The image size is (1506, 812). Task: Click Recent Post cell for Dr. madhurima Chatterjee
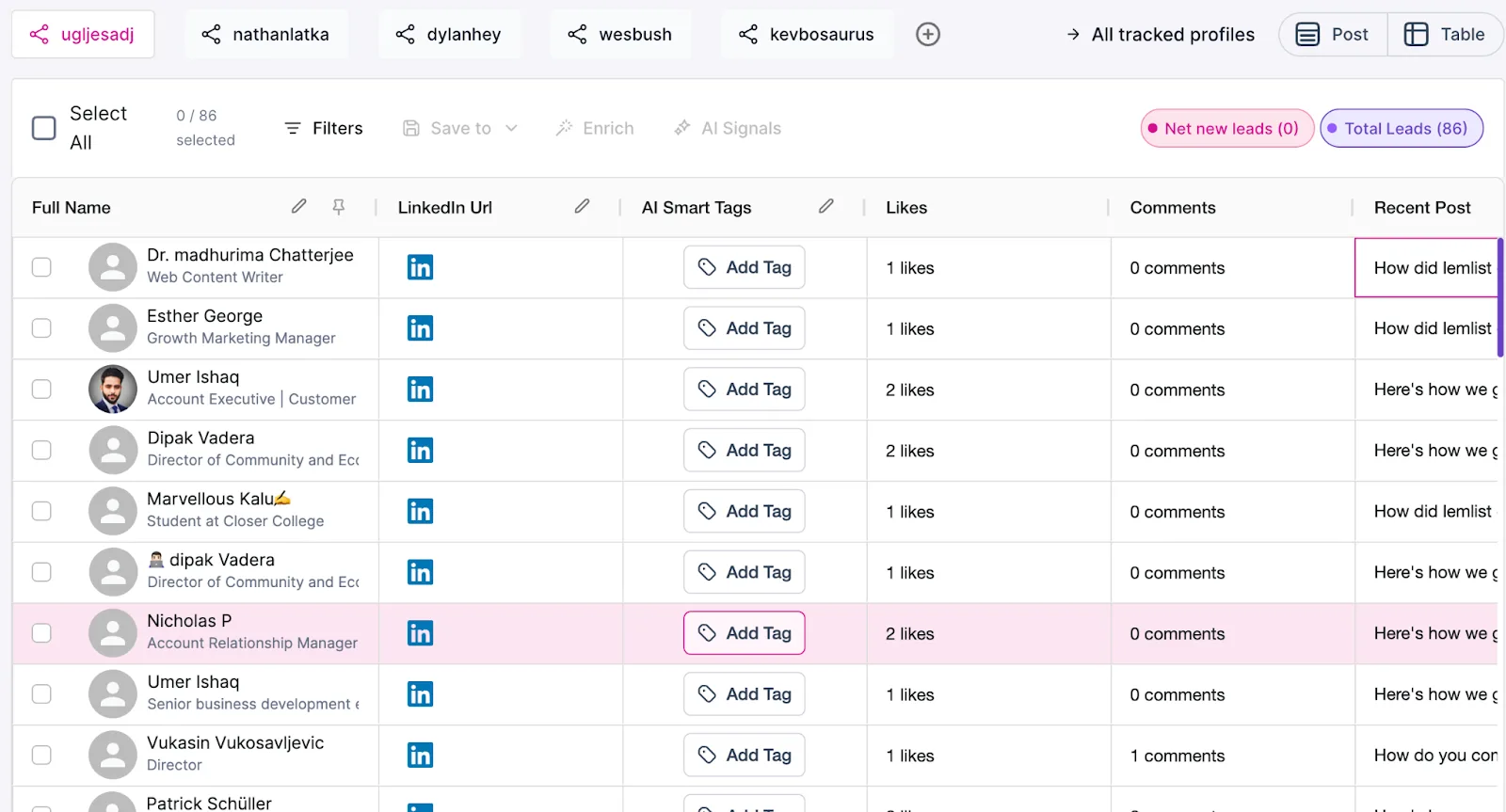coord(1427,267)
